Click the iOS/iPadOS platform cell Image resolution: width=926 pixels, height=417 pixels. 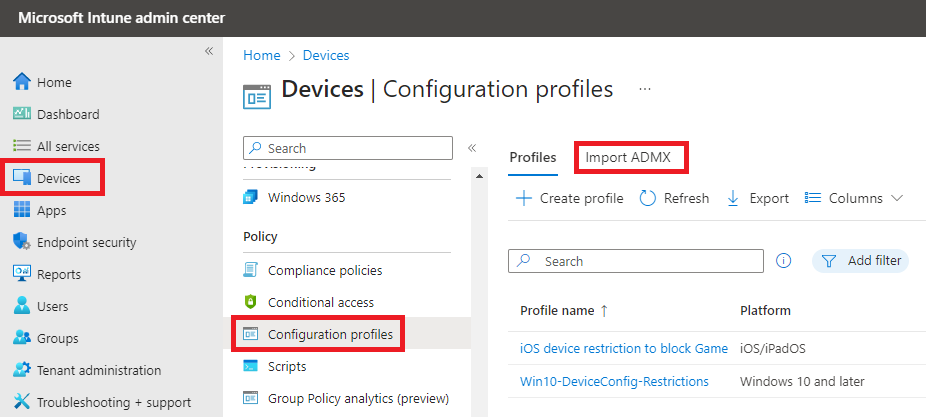pyautogui.click(x=772, y=348)
